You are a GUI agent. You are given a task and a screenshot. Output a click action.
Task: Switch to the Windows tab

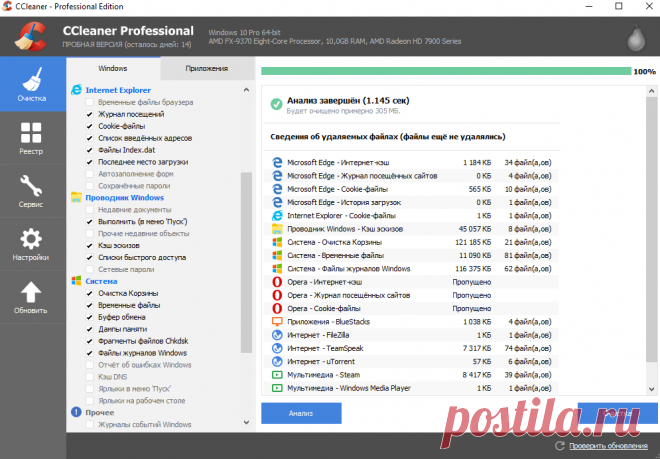tap(113, 68)
